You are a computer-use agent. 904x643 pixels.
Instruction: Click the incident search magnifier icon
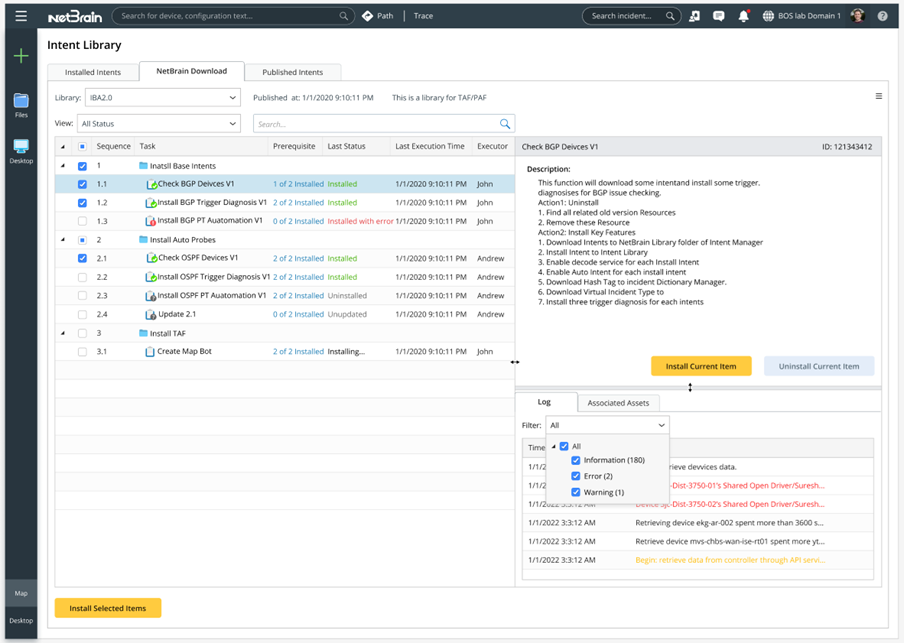click(670, 16)
